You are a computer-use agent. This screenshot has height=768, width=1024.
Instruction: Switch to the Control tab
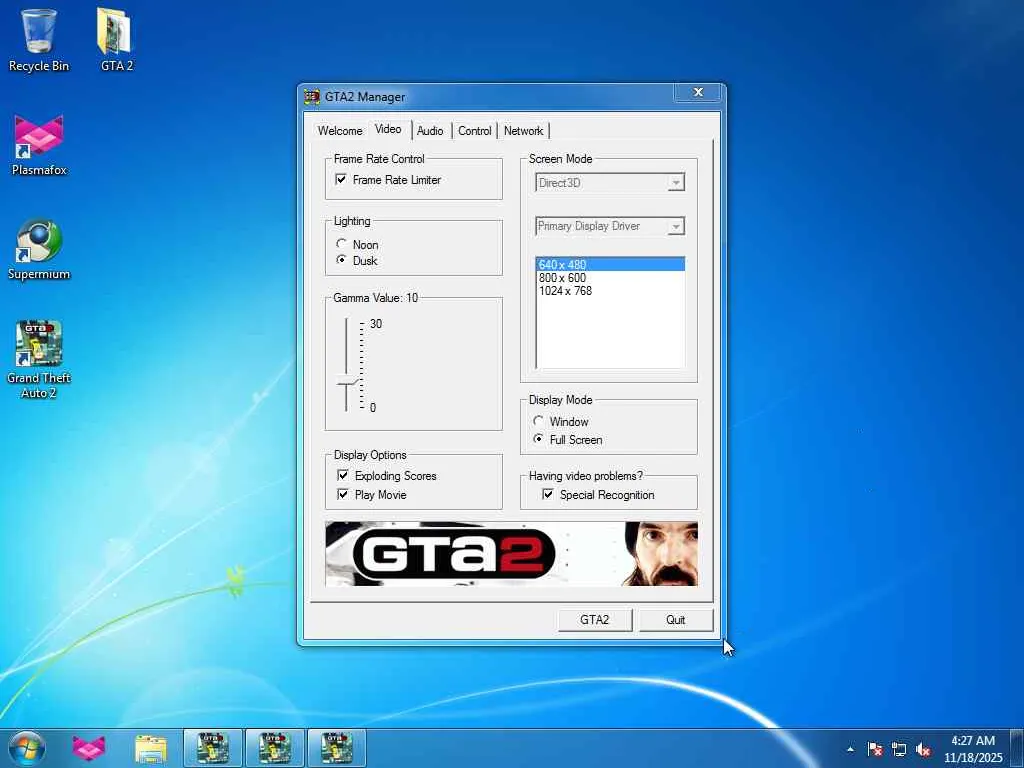pos(474,131)
